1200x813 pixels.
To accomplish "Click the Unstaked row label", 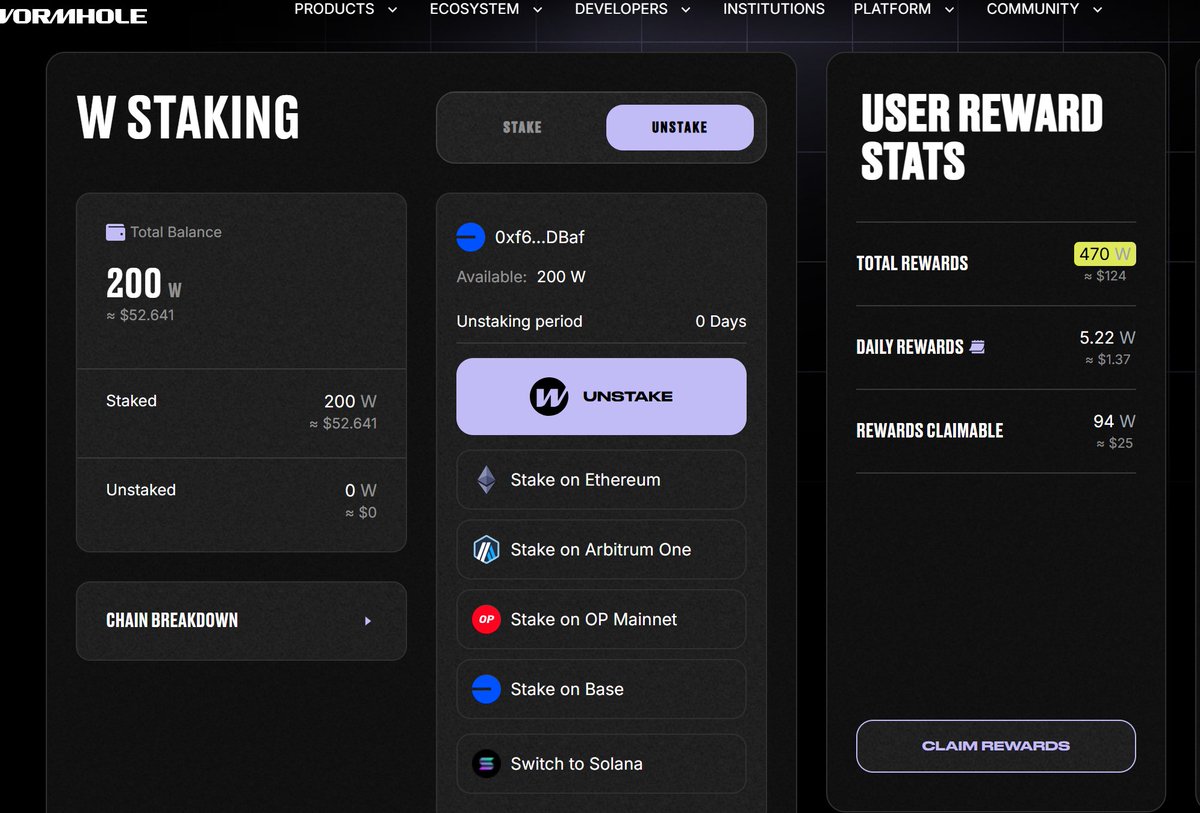I will pos(141,490).
